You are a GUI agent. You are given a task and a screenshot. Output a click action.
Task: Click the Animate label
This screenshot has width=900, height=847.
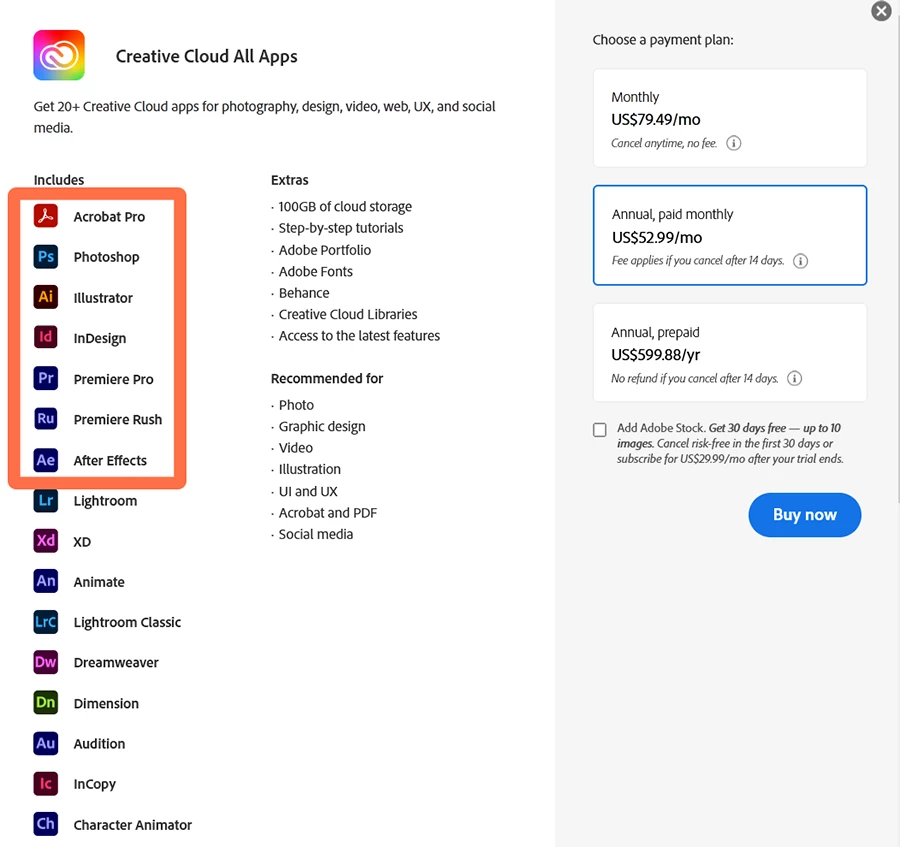(99, 582)
